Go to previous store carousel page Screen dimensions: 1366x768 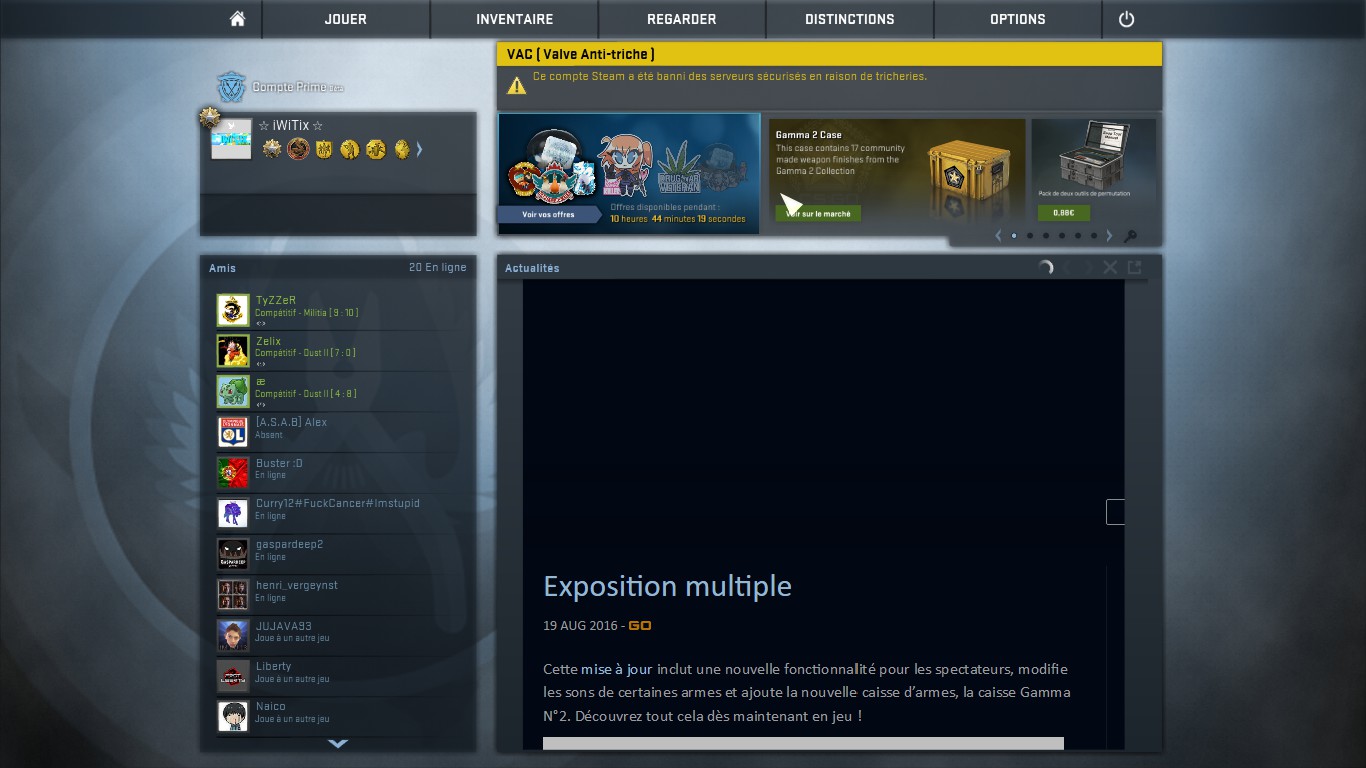(998, 236)
